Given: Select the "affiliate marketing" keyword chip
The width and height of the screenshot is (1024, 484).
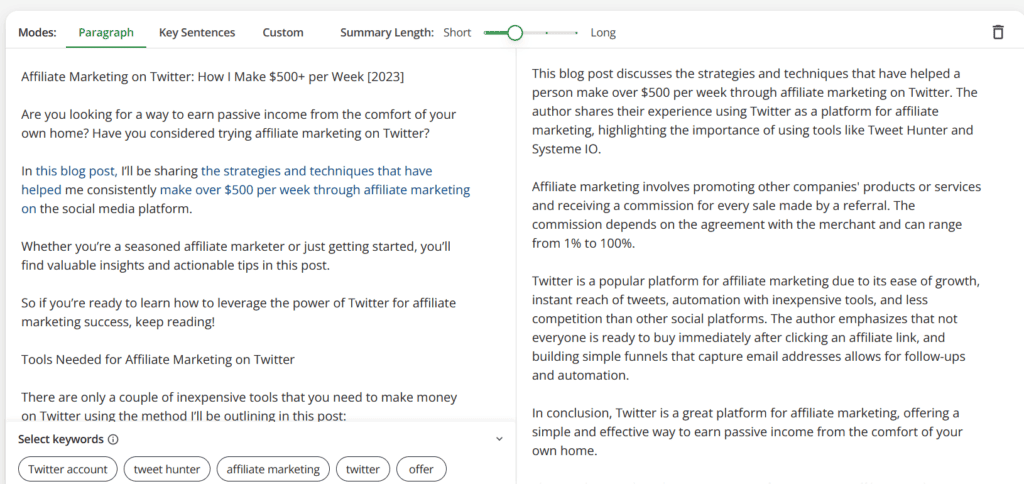Looking at the screenshot, I should [x=273, y=469].
